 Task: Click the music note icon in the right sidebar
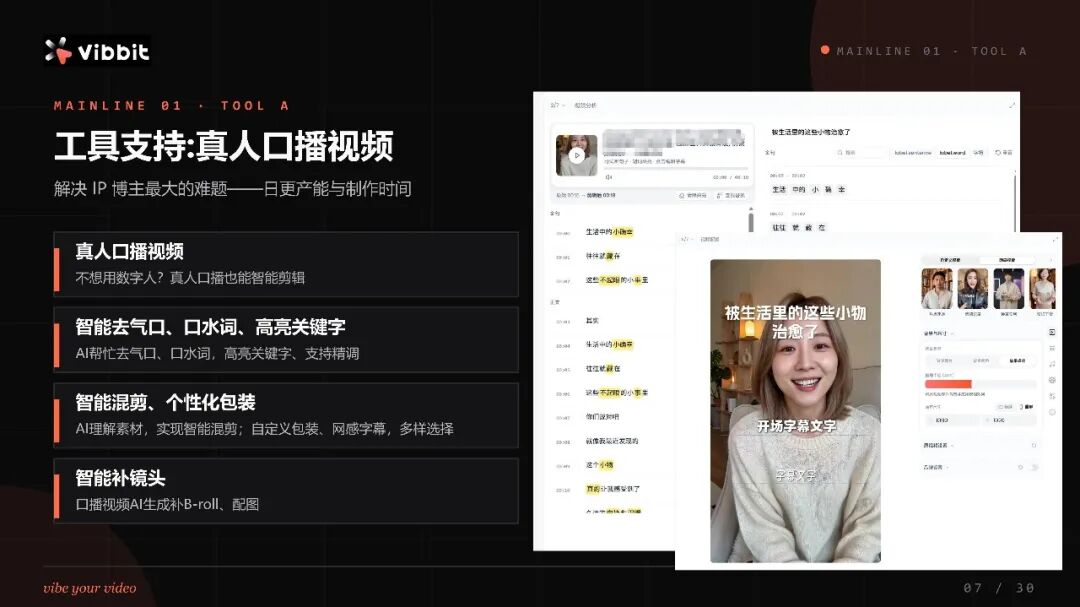point(1051,364)
